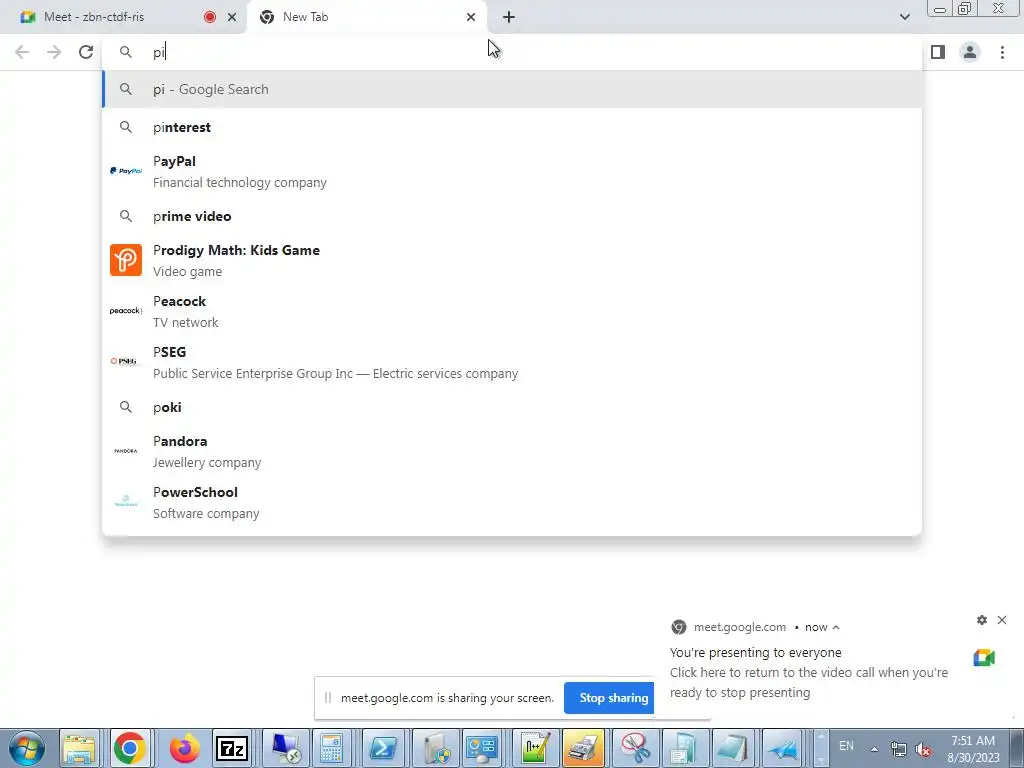Close the Meet zbn-ctdf-ris tab
This screenshot has height=768, width=1024.
coord(232,17)
